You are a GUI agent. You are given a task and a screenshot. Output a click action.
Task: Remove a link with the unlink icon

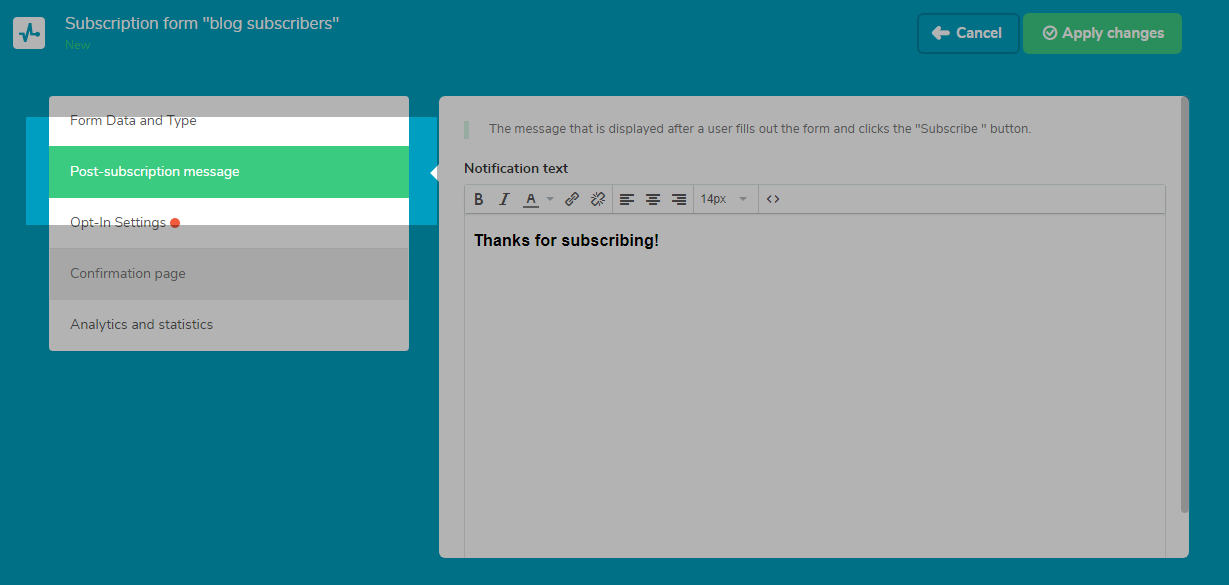coord(597,199)
